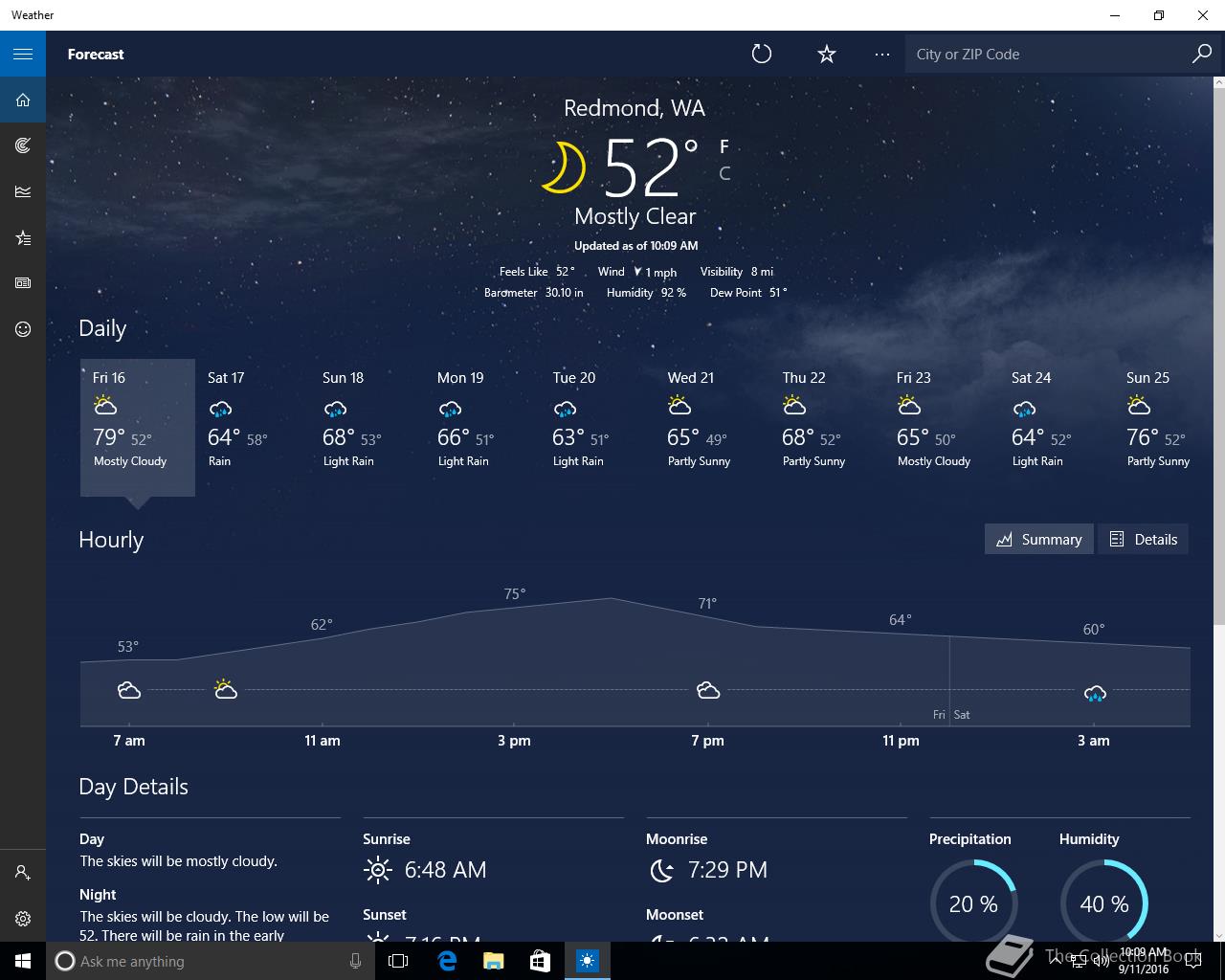Go to Forecast home in sidebar

(23, 100)
